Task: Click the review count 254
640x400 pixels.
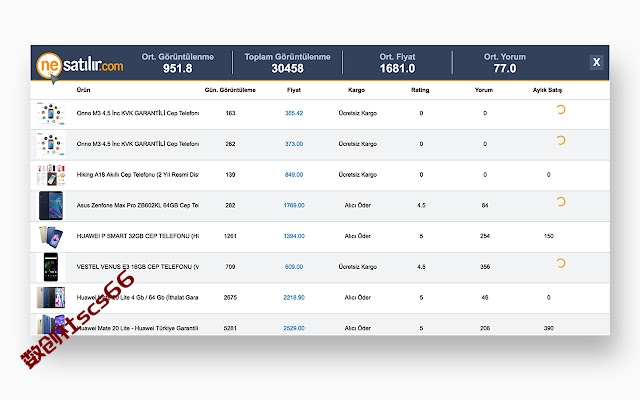Action: [x=485, y=236]
